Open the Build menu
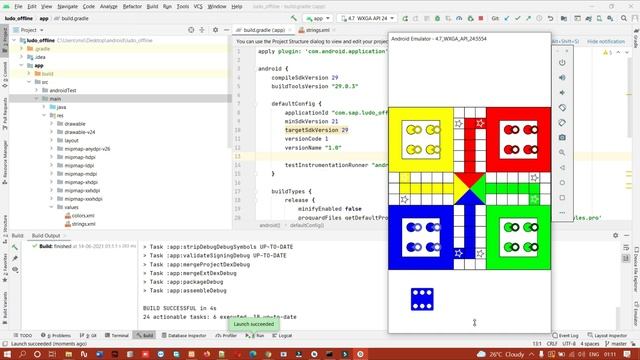The image size is (640, 360). point(152,7)
